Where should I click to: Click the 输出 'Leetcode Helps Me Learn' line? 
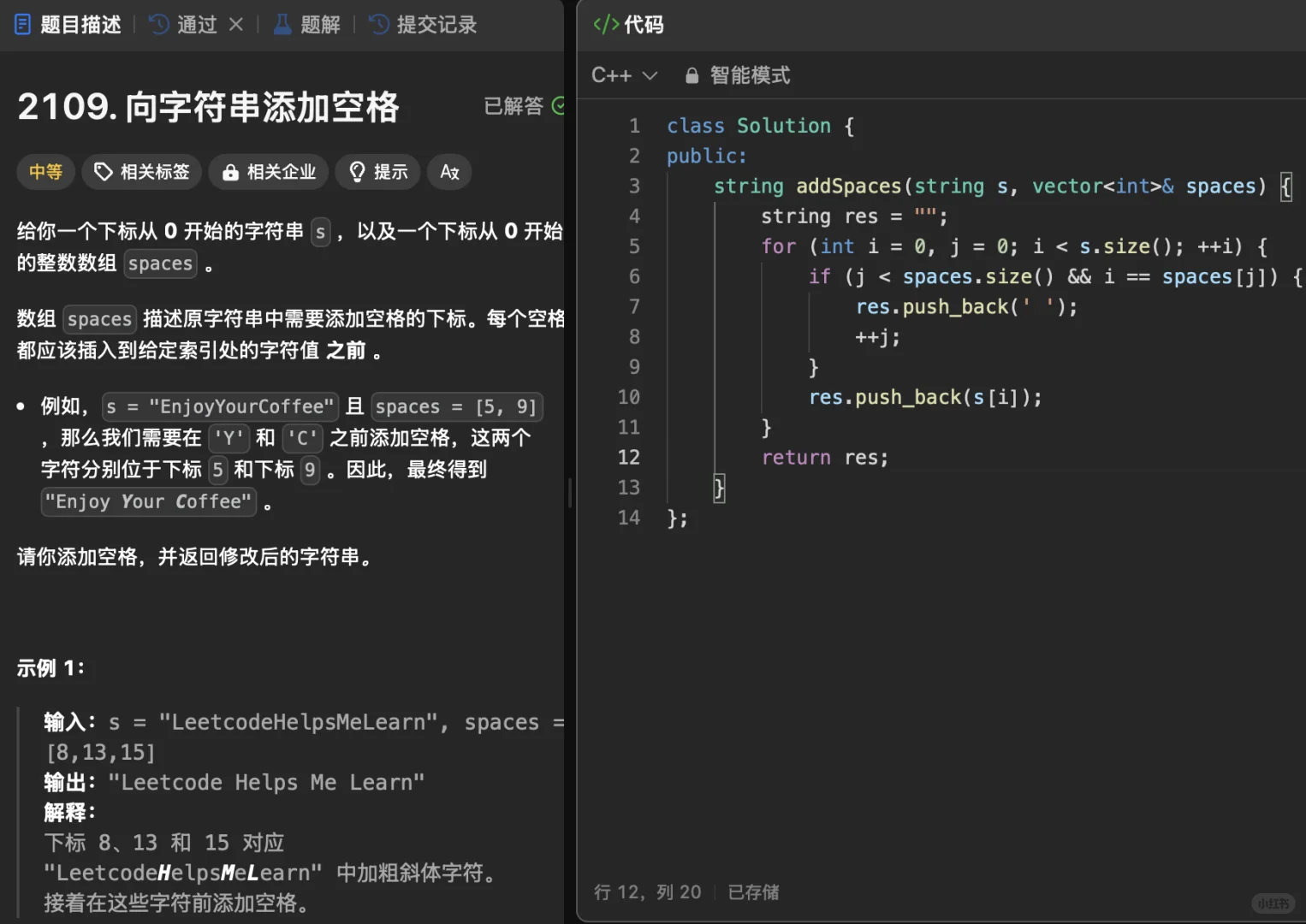[x=234, y=783]
